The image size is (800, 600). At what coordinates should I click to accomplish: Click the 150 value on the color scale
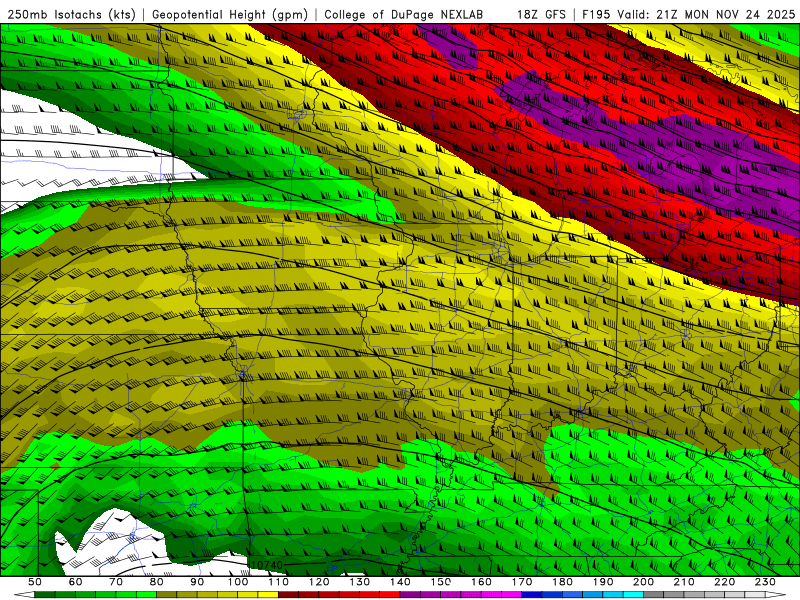pos(440,582)
